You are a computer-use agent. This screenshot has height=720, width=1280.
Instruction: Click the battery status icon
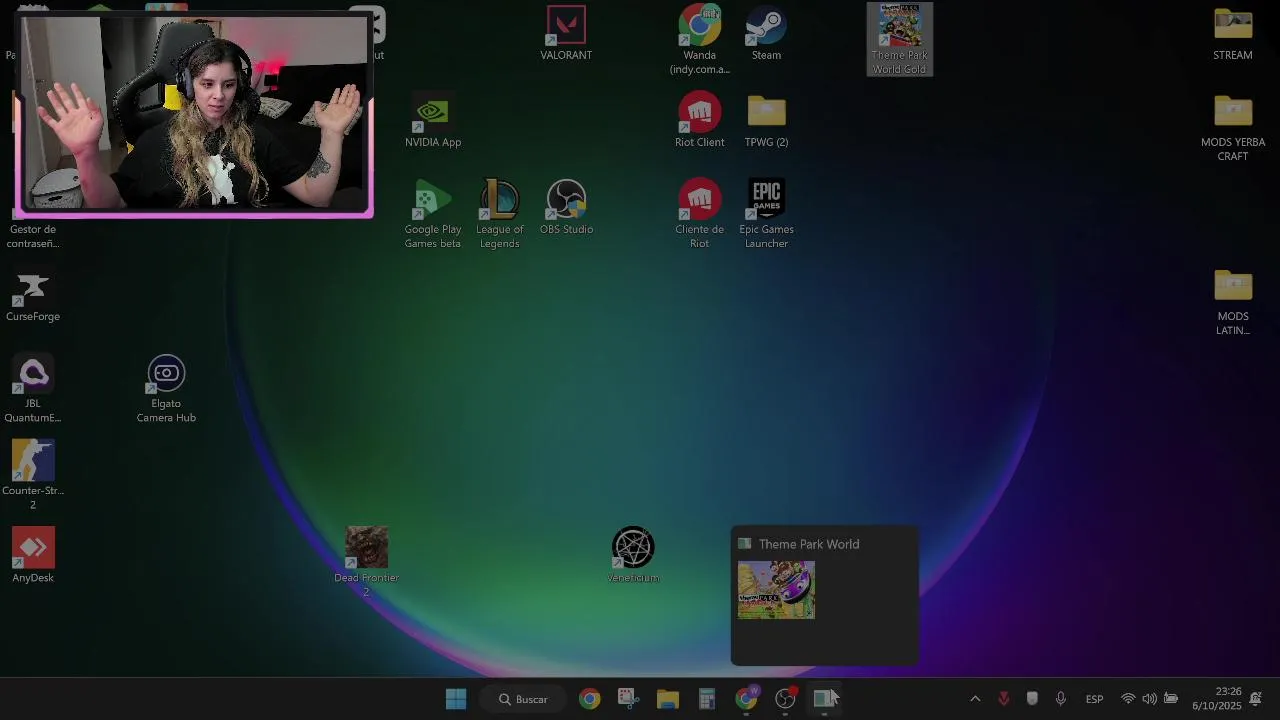click(x=1171, y=699)
